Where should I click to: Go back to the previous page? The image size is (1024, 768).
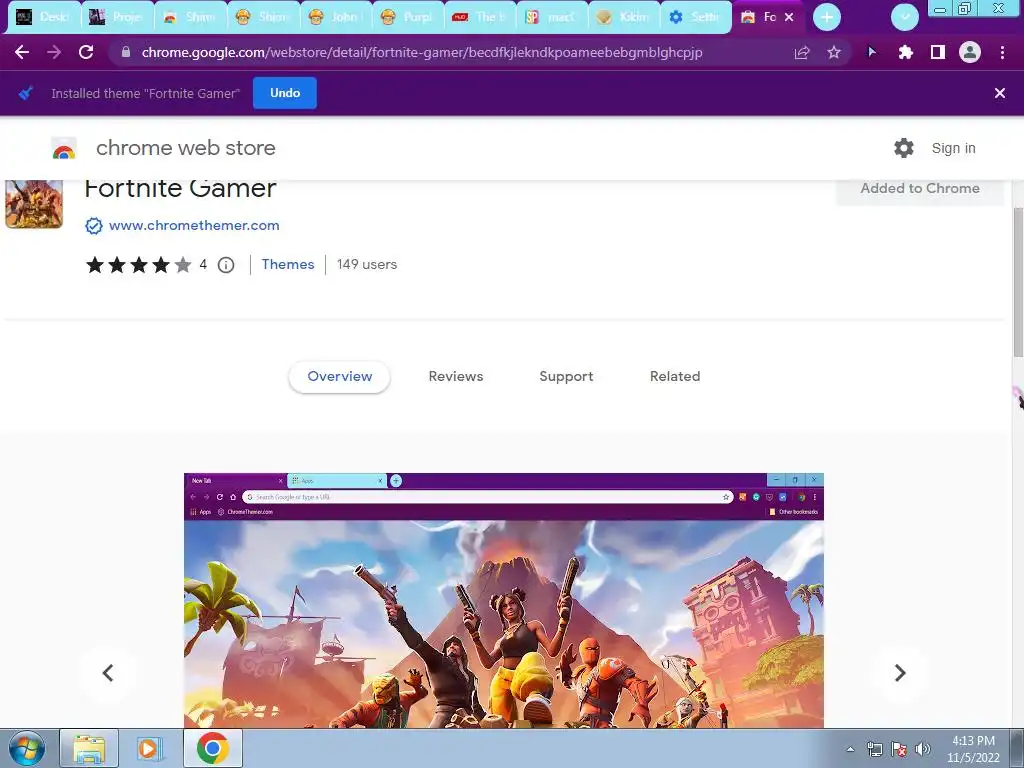click(x=22, y=52)
